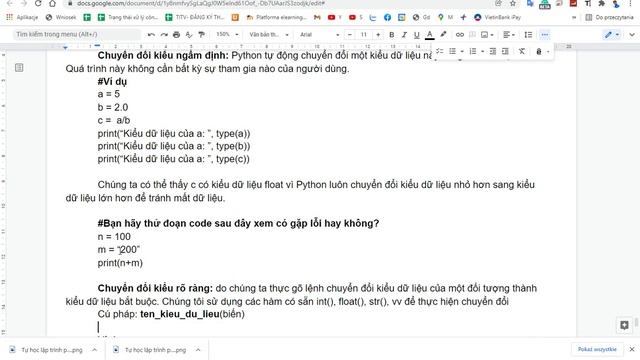Open the paragraph style dropdown
This screenshot has height=360, width=640.
point(269,35)
